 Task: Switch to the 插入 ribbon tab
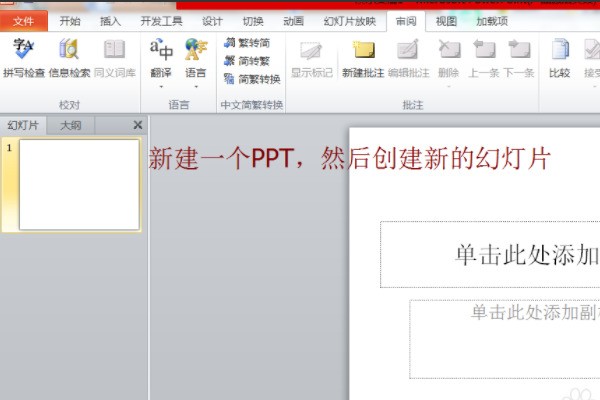pos(111,21)
